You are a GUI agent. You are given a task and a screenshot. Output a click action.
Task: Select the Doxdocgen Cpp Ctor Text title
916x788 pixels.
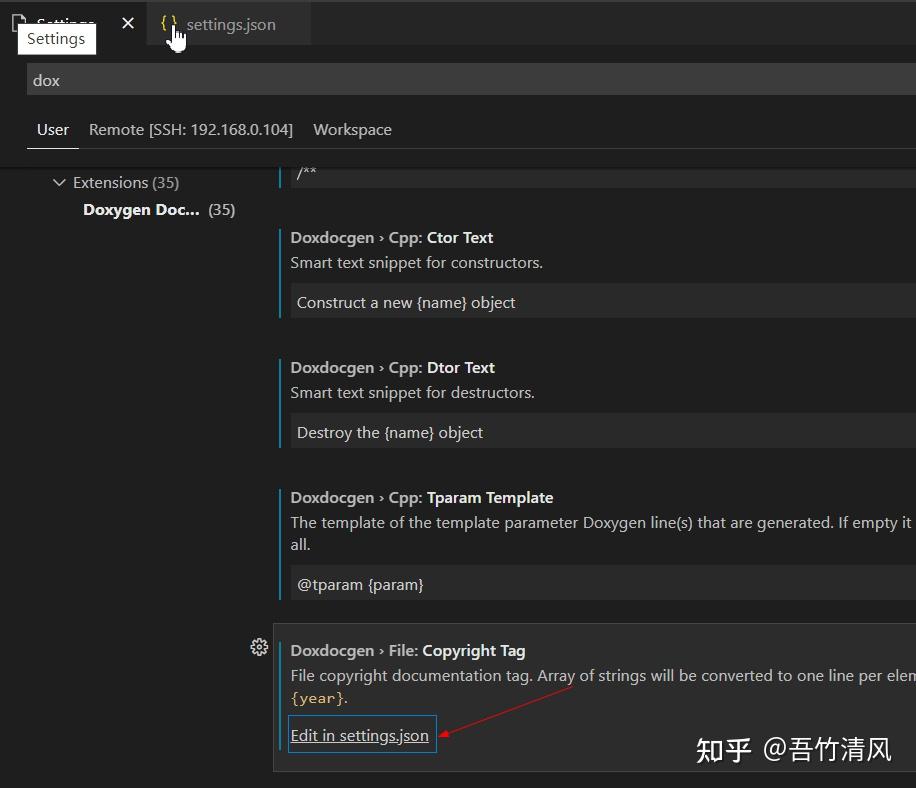pyautogui.click(x=392, y=237)
